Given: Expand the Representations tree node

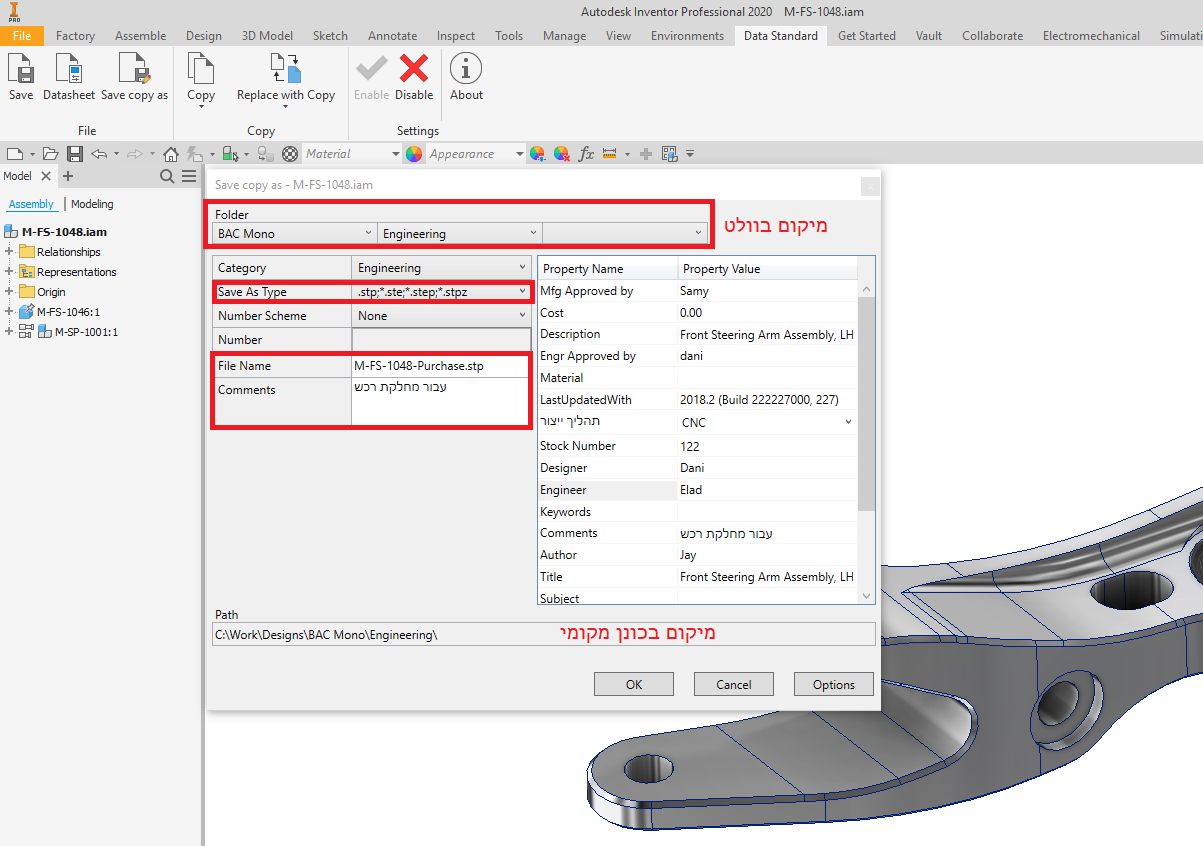Looking at the screenshot, I should (x=9, y=272).
